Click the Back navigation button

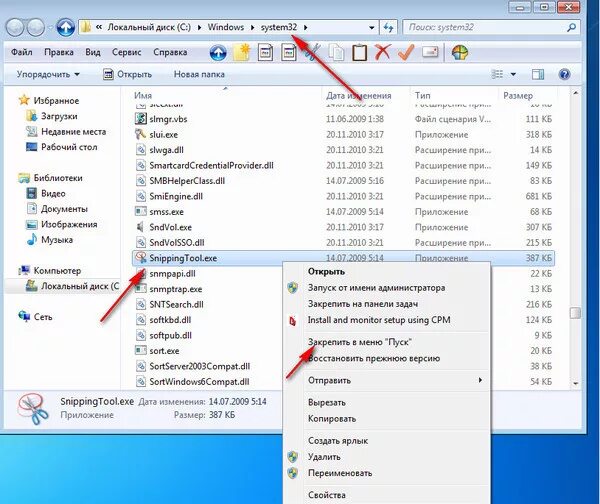(16, 27)
